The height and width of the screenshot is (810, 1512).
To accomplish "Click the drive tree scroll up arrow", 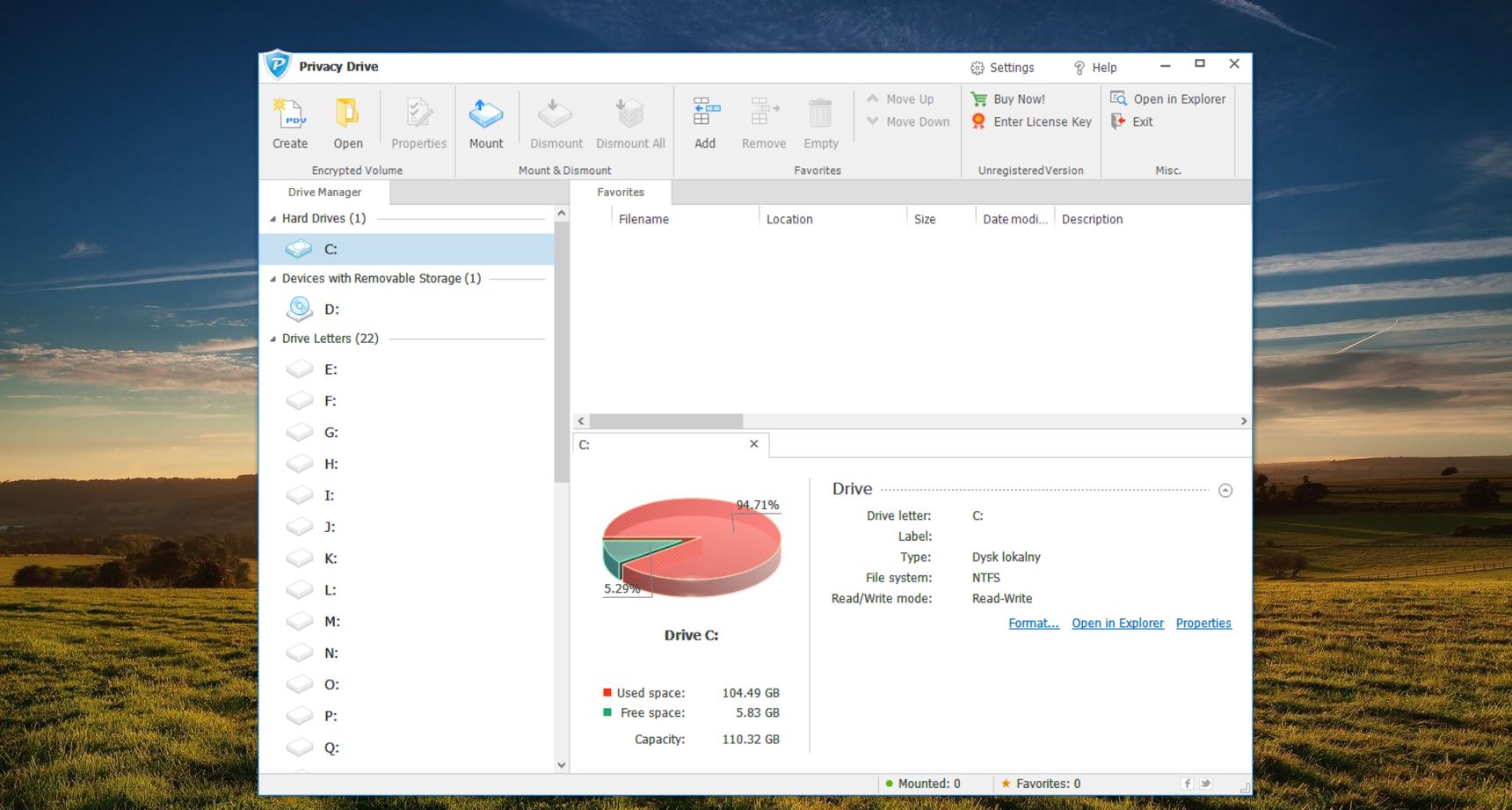I will pyautogui.click(x=562, y=214).
